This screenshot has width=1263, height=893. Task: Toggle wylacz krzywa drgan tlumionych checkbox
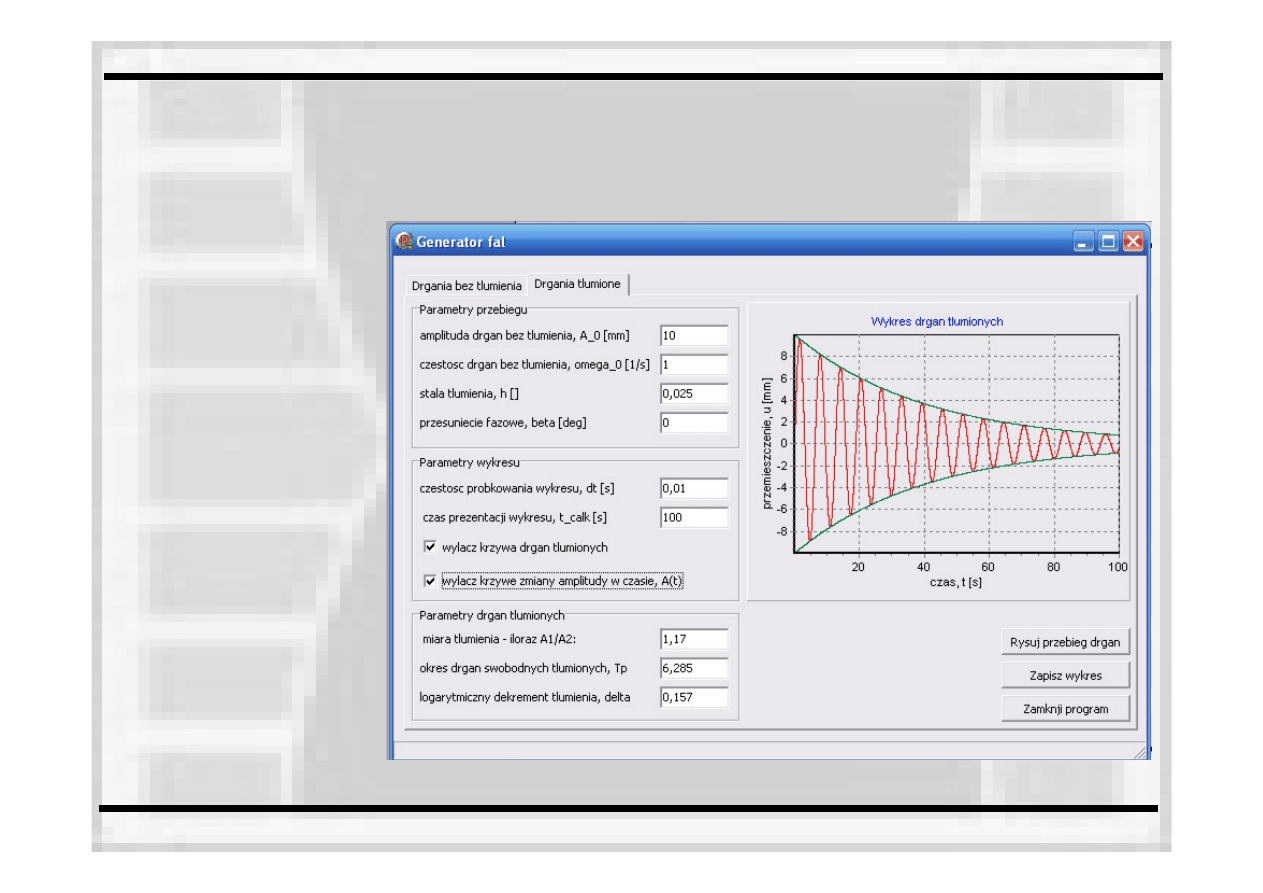pos(430,548)
